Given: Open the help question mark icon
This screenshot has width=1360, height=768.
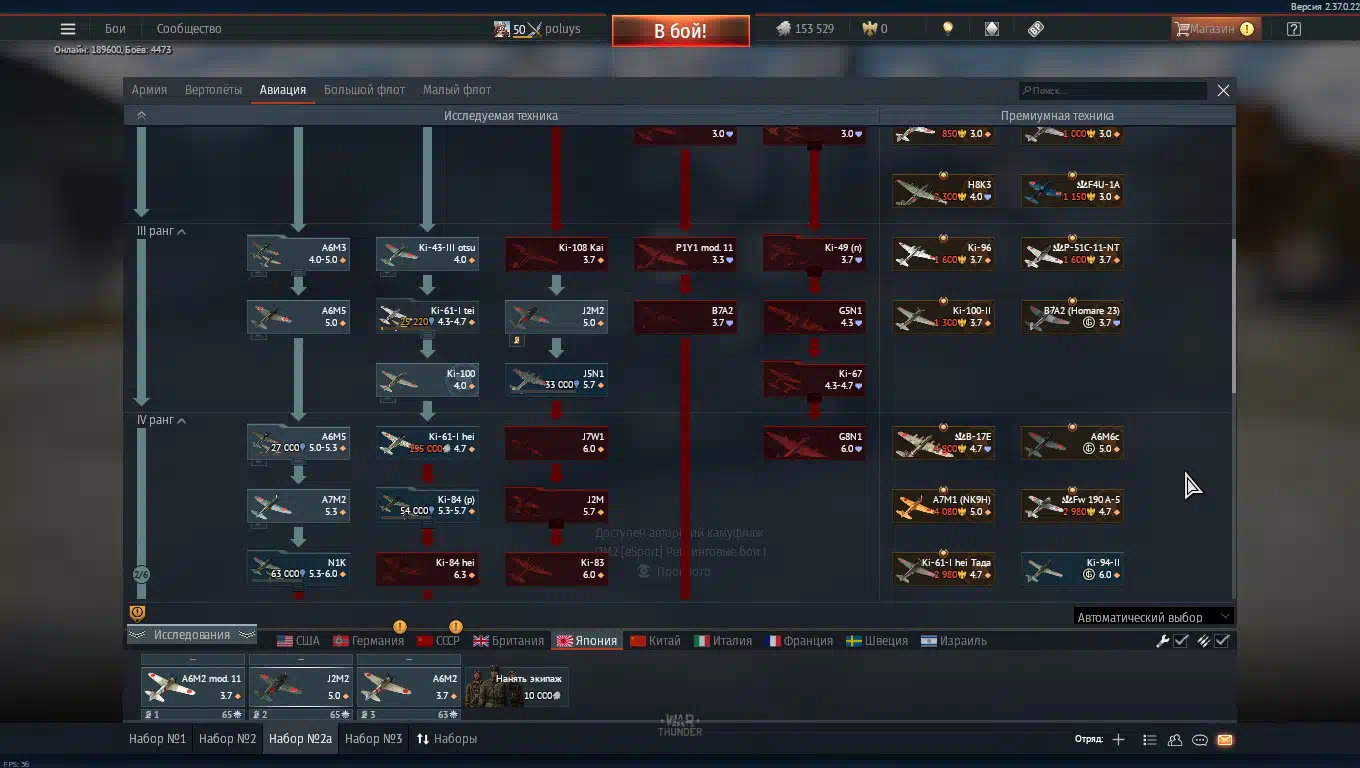Looking at the screenshot, I should pyautogui.click(x=1294, y=29).
